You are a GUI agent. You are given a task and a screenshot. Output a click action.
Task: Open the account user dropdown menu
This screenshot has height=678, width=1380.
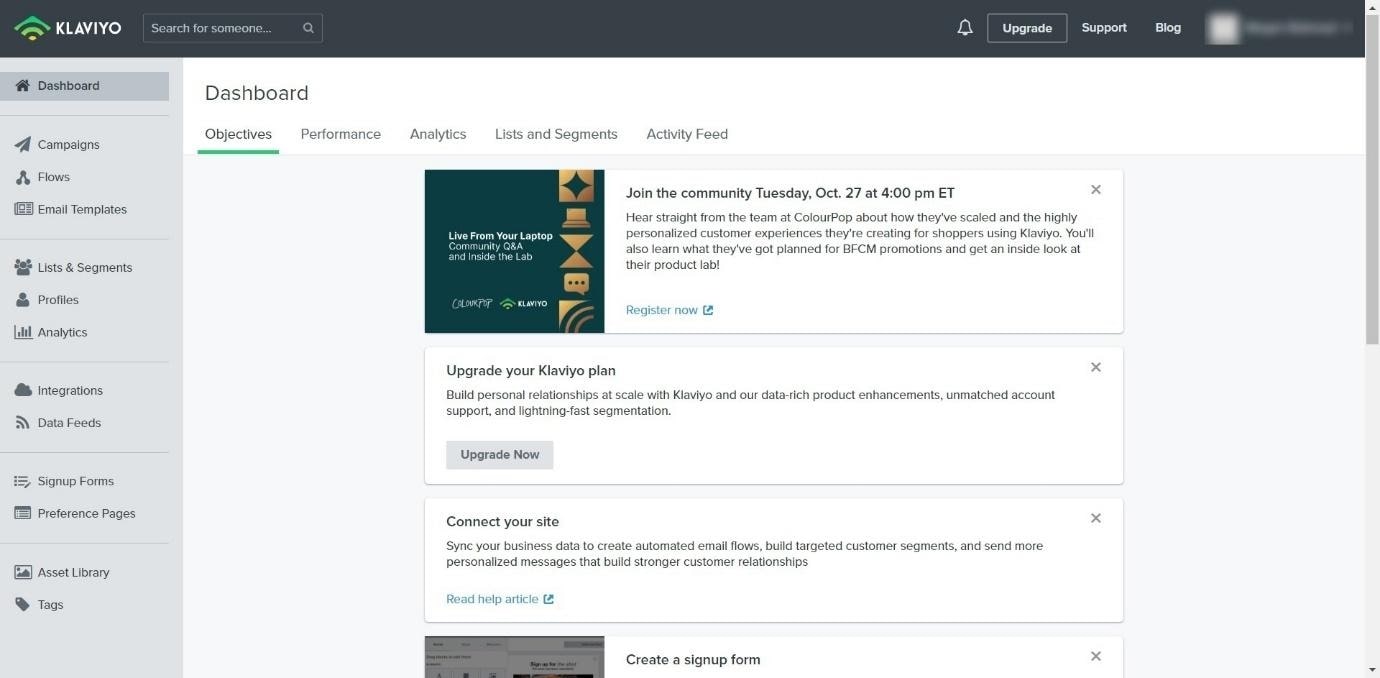[x=1280, y=28]
